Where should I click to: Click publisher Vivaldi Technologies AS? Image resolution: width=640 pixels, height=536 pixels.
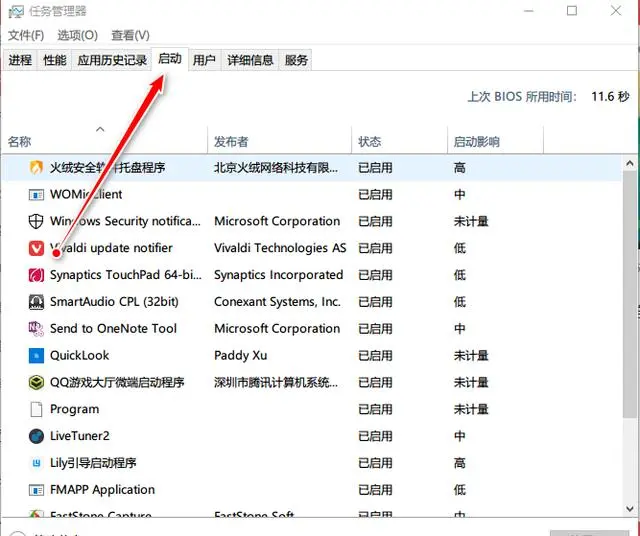(x=280, y=248)
